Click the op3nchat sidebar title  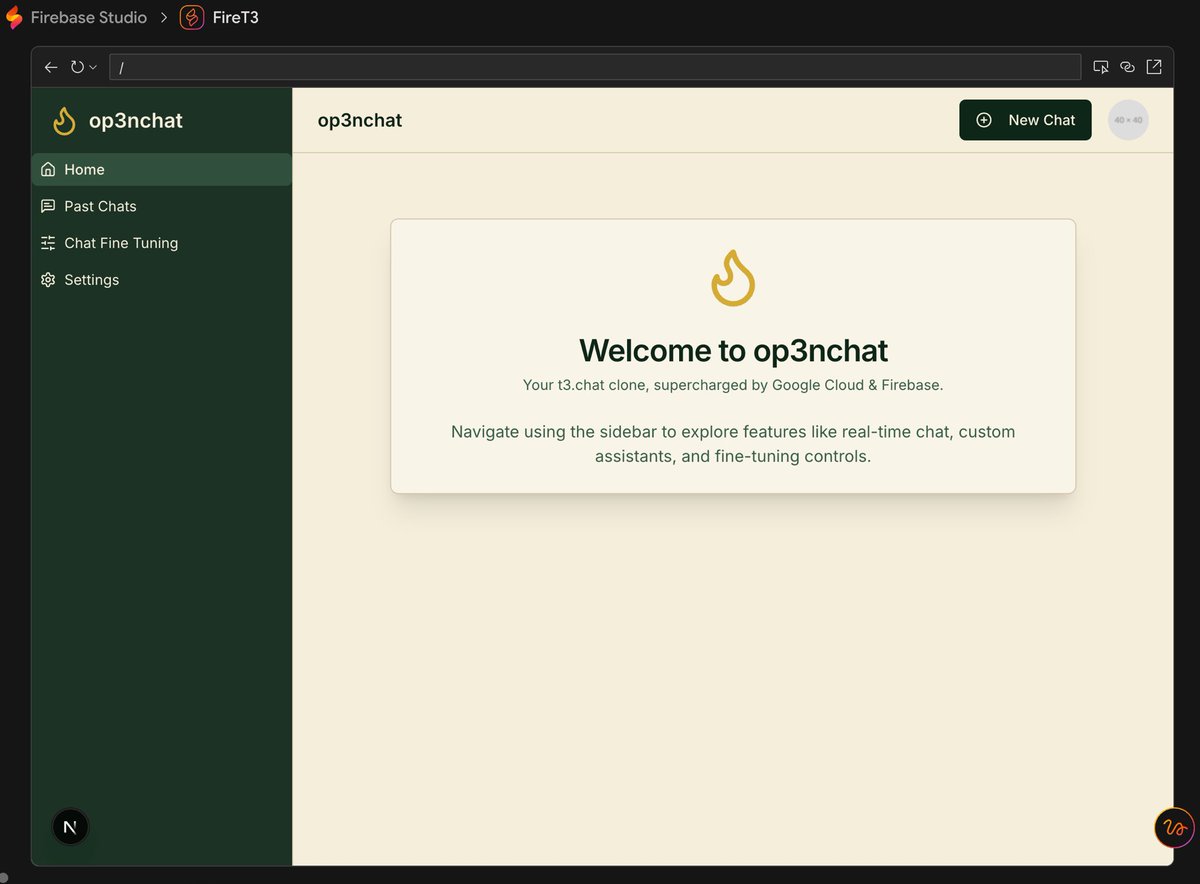point(136,121)
